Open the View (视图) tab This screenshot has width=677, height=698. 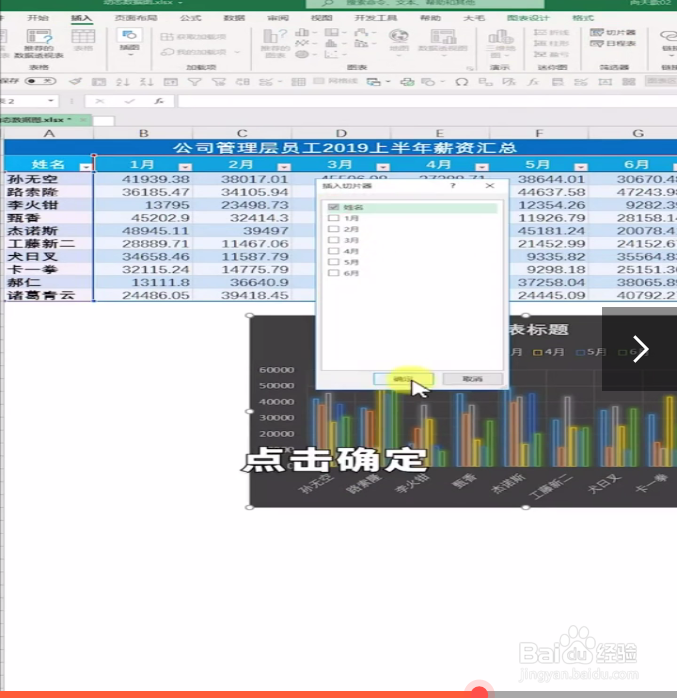click(x=321, y=18)
